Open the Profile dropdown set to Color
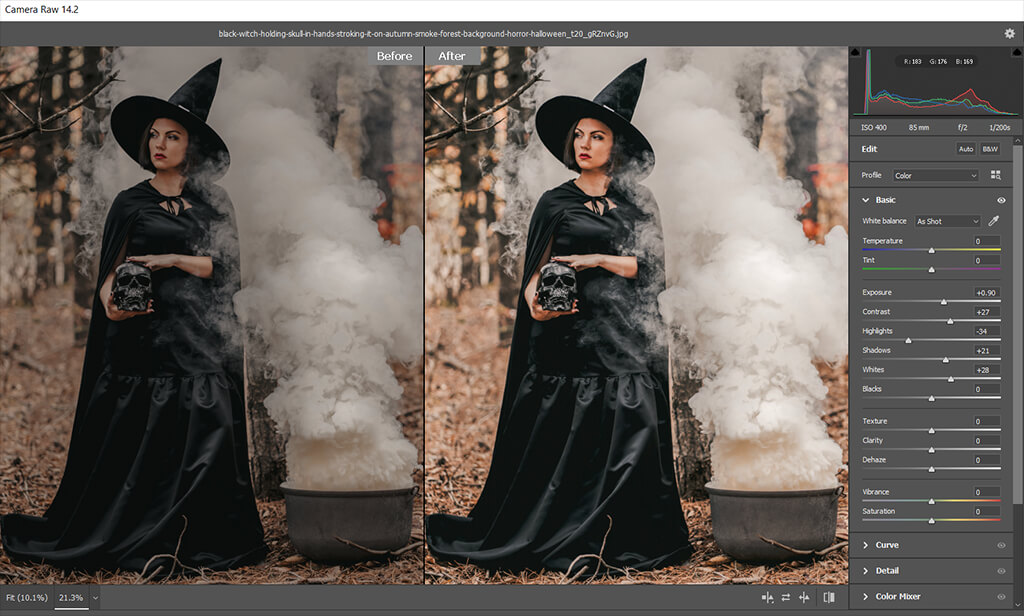 pos(936,175)
